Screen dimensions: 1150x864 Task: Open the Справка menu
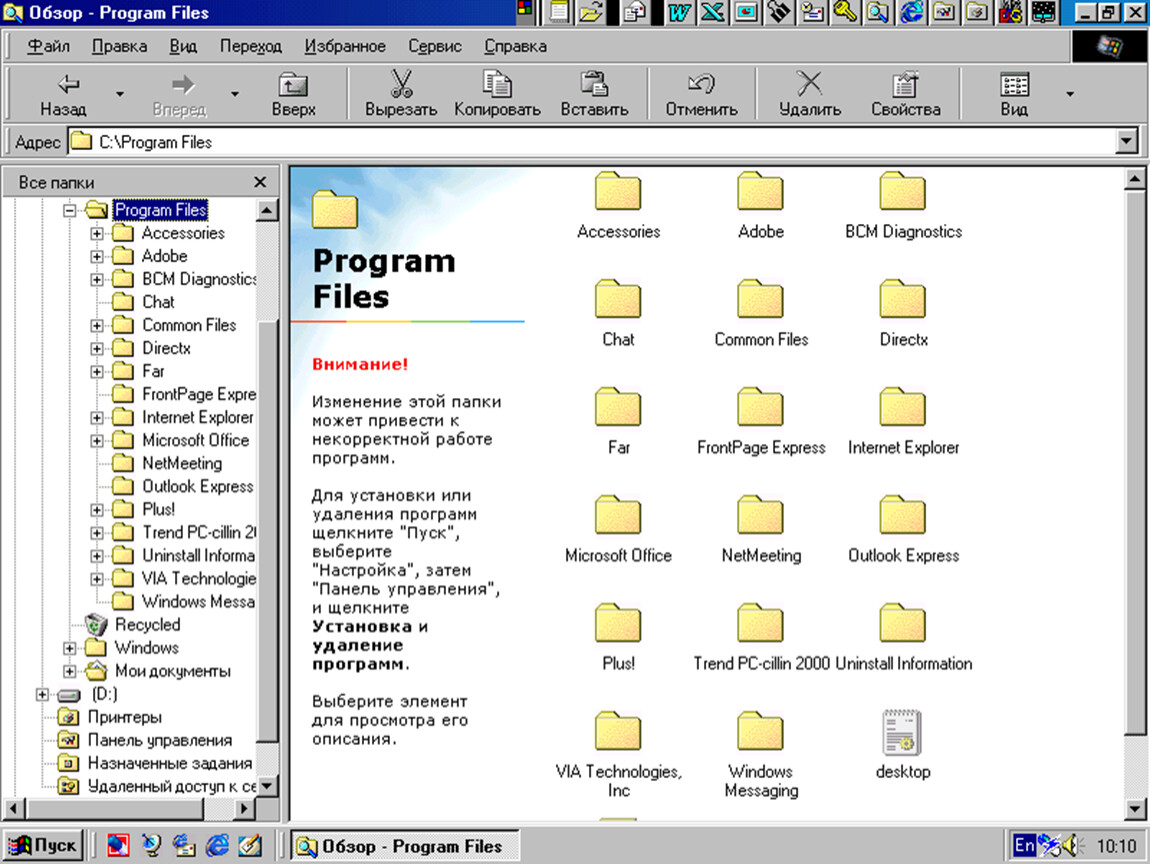(515, 46)
